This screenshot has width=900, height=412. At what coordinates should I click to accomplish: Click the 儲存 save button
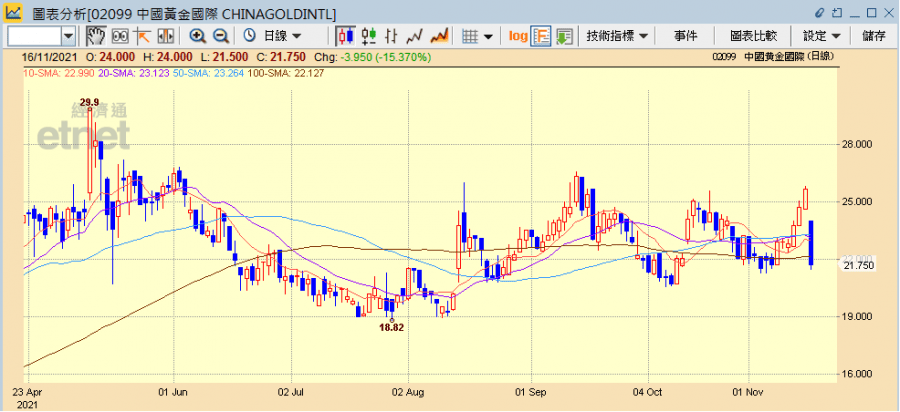coord(873,36)
